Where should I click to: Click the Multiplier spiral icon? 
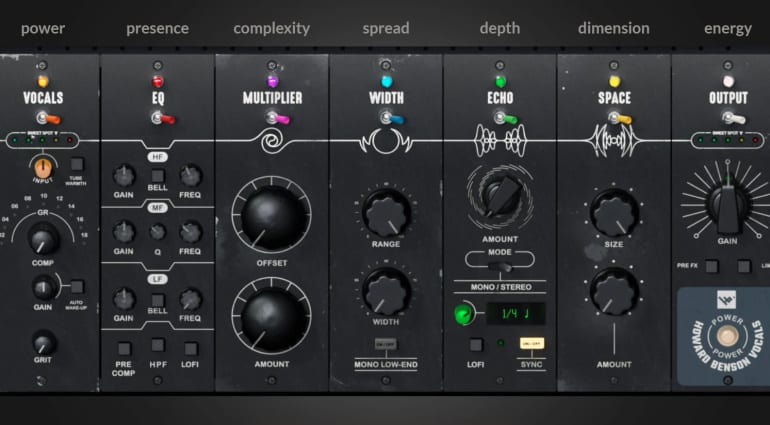(x=272, y=142)
